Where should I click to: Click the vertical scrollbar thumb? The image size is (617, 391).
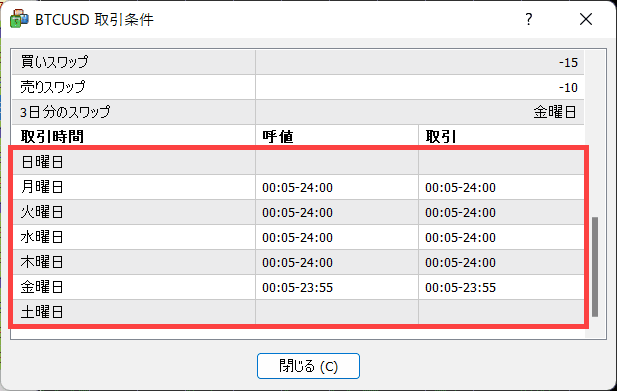595,267
